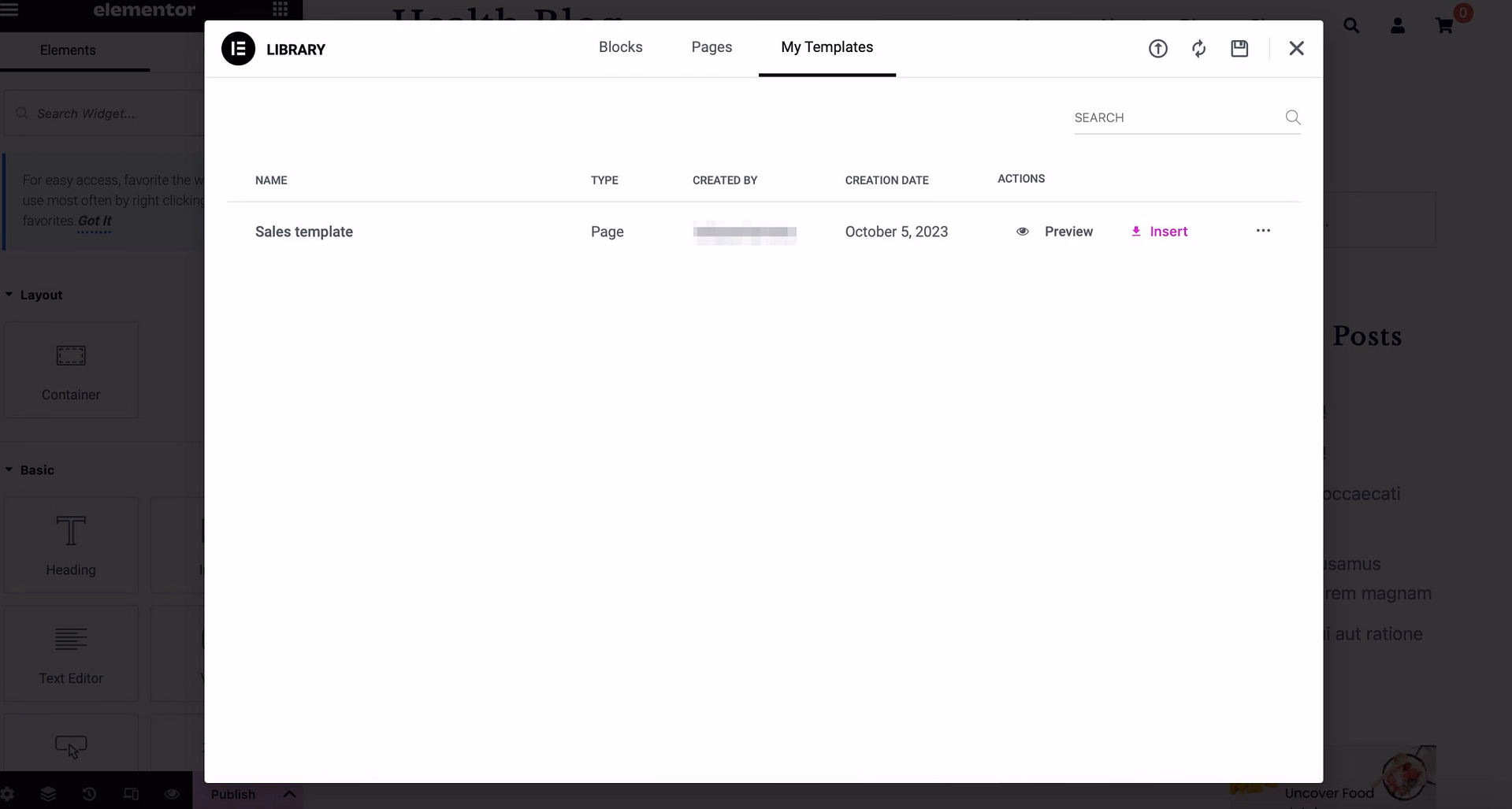This screenshot has width=1512, height=809.
Task: Open the Import Template dialog
Action: point(1158,48)
